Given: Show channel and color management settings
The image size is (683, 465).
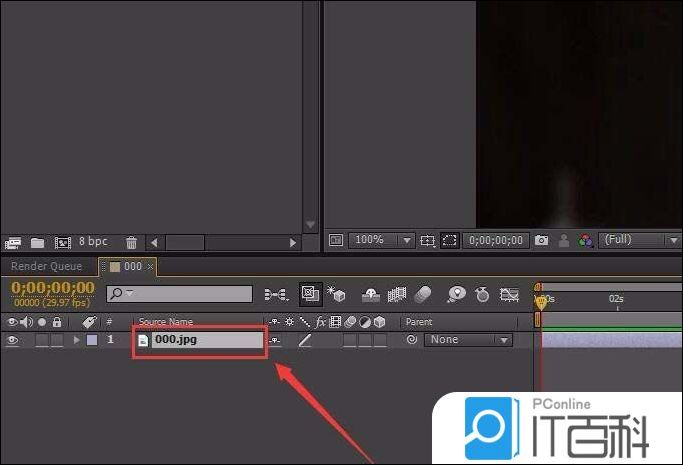Looking at the screenshot, I should pos(585,240).
